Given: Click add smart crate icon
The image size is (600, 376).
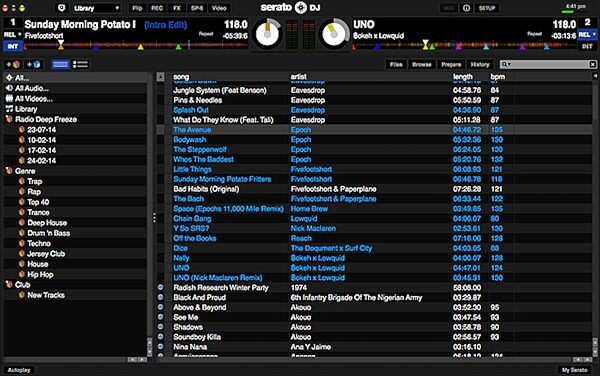Looking at the screenshot, I should click(x=33, y=64).
